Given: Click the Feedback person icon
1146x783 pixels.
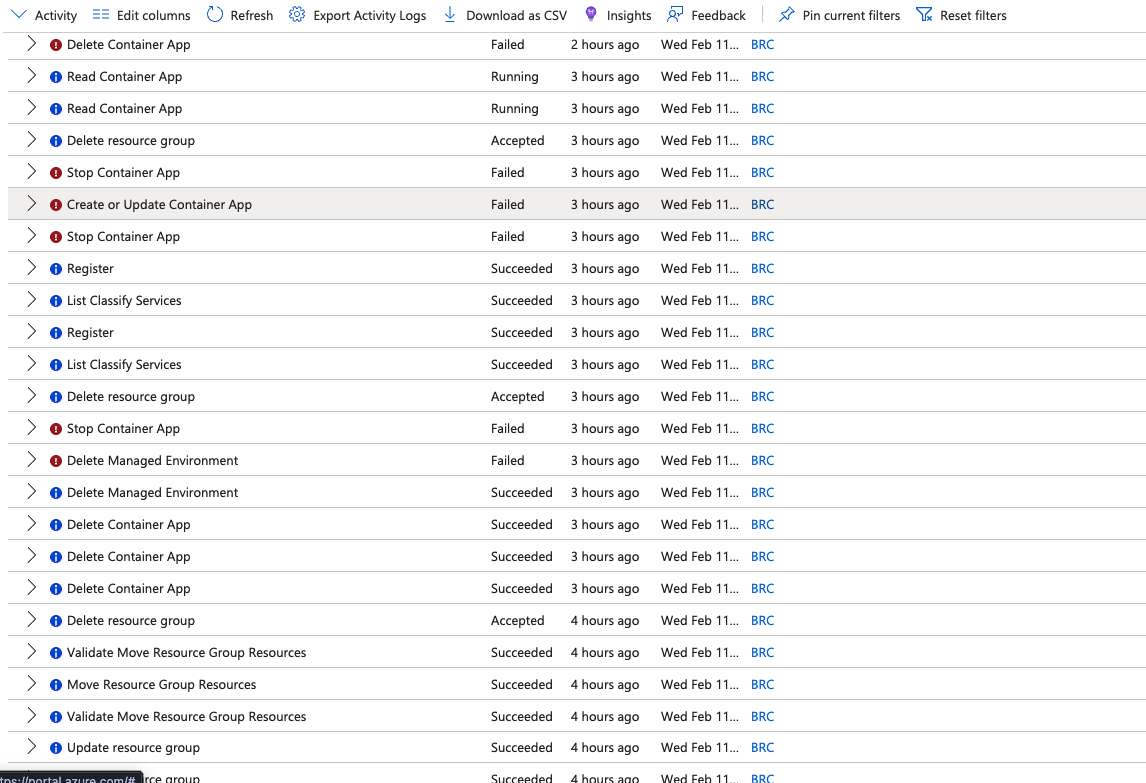Looking at the screenshot, I should [x=675, y=15].
